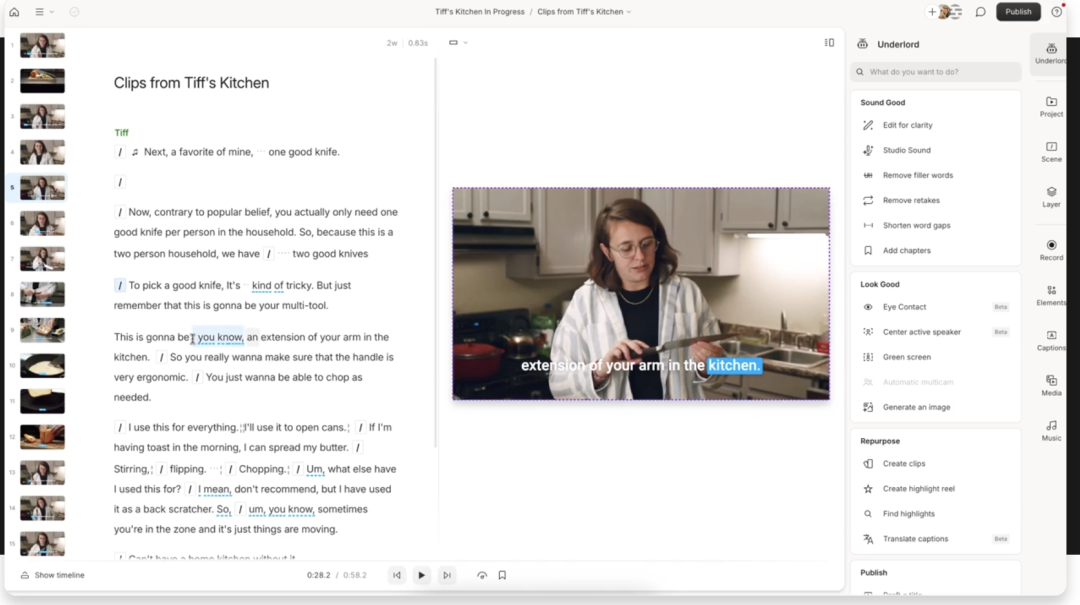Click the video preview canvas
1080x605 pixels.
[641, 294]
